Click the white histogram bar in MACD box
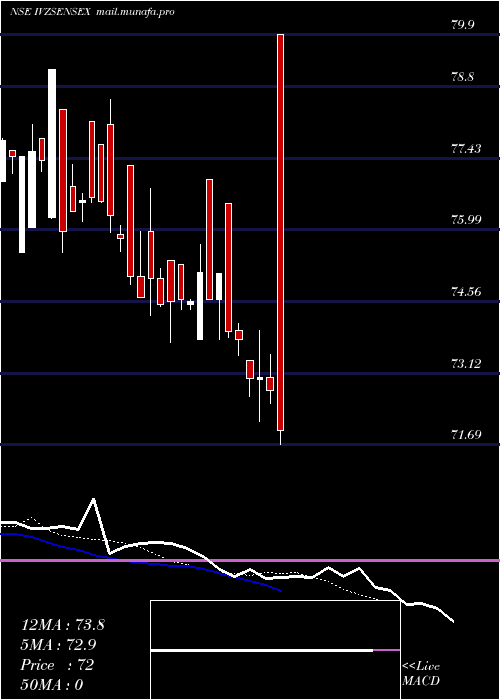500x700 pixels. [262, 651]
